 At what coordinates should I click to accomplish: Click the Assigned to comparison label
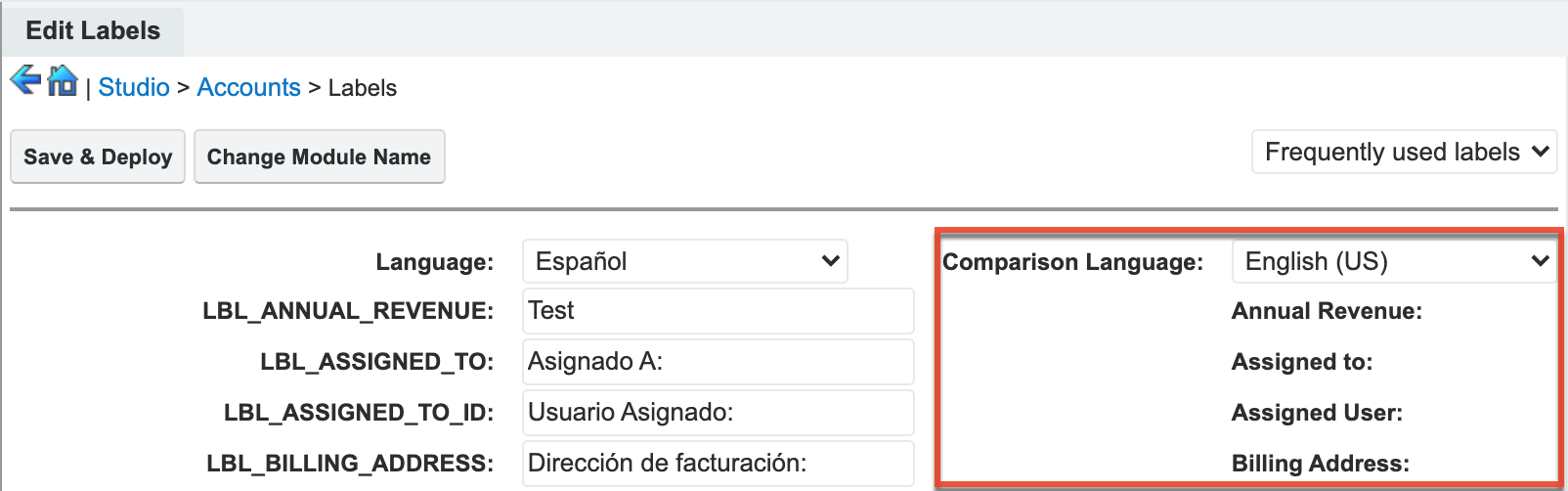(x=1302, y=362)
